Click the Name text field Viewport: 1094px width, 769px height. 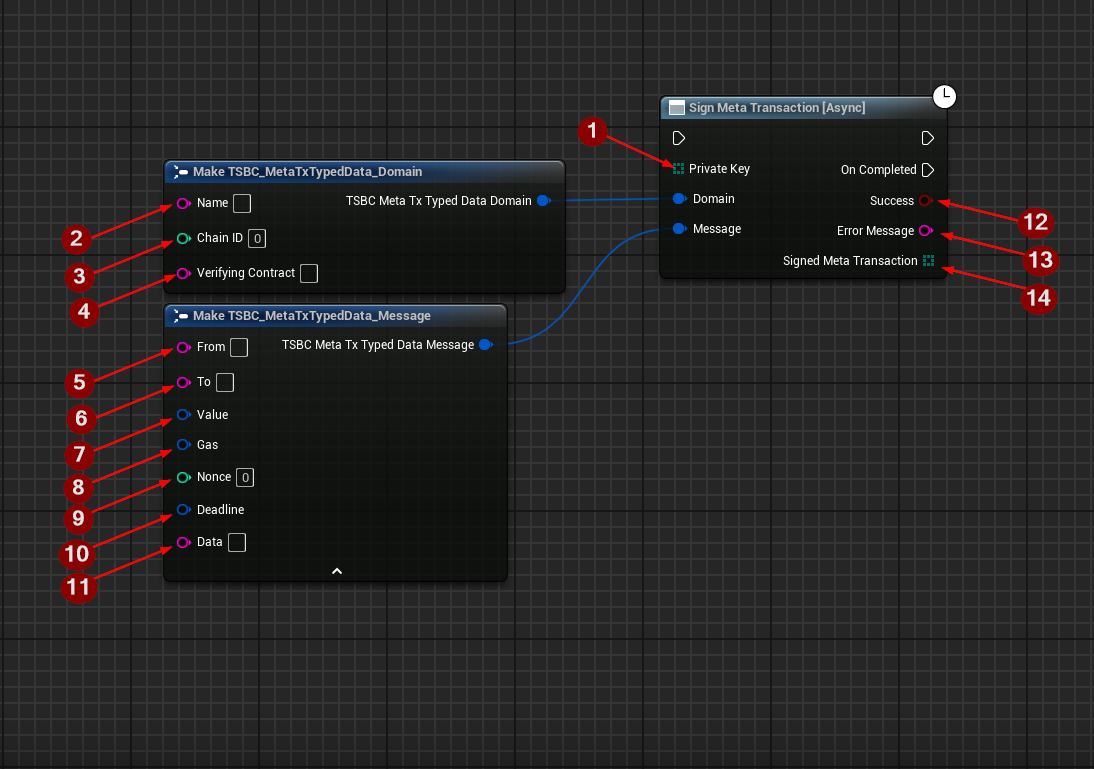[x=242, y=204]
